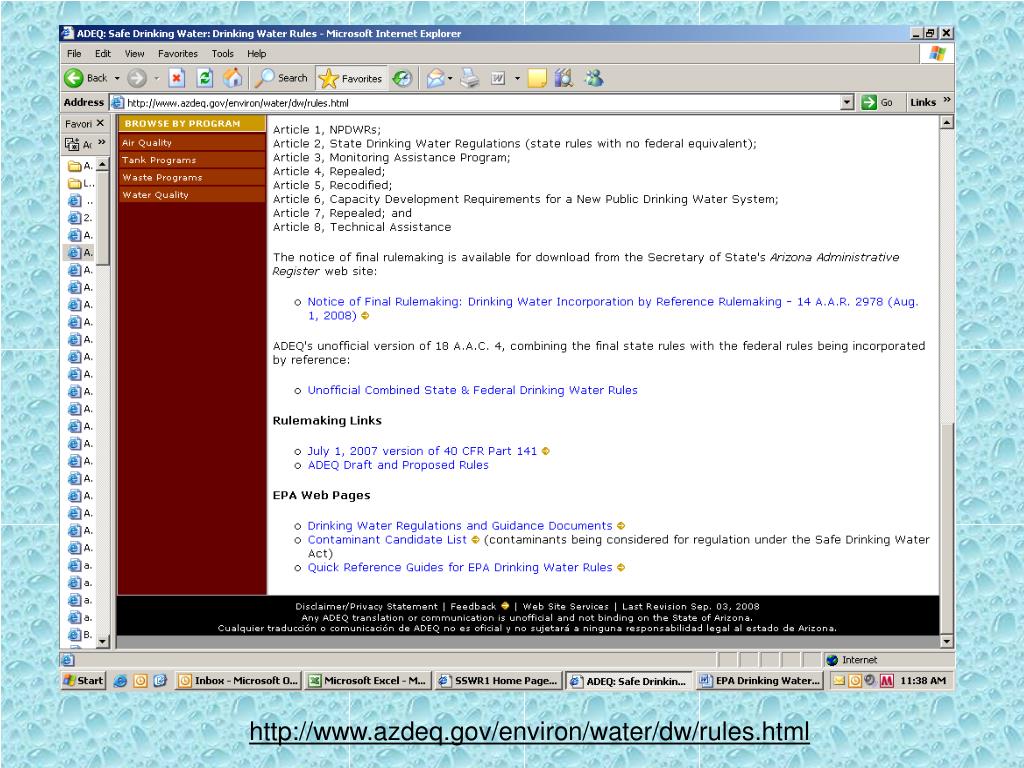This screenshot has width=1024, height=768.
Task: Switch to EPA Drinking Water taskbar button
Action: pos(760,680)
